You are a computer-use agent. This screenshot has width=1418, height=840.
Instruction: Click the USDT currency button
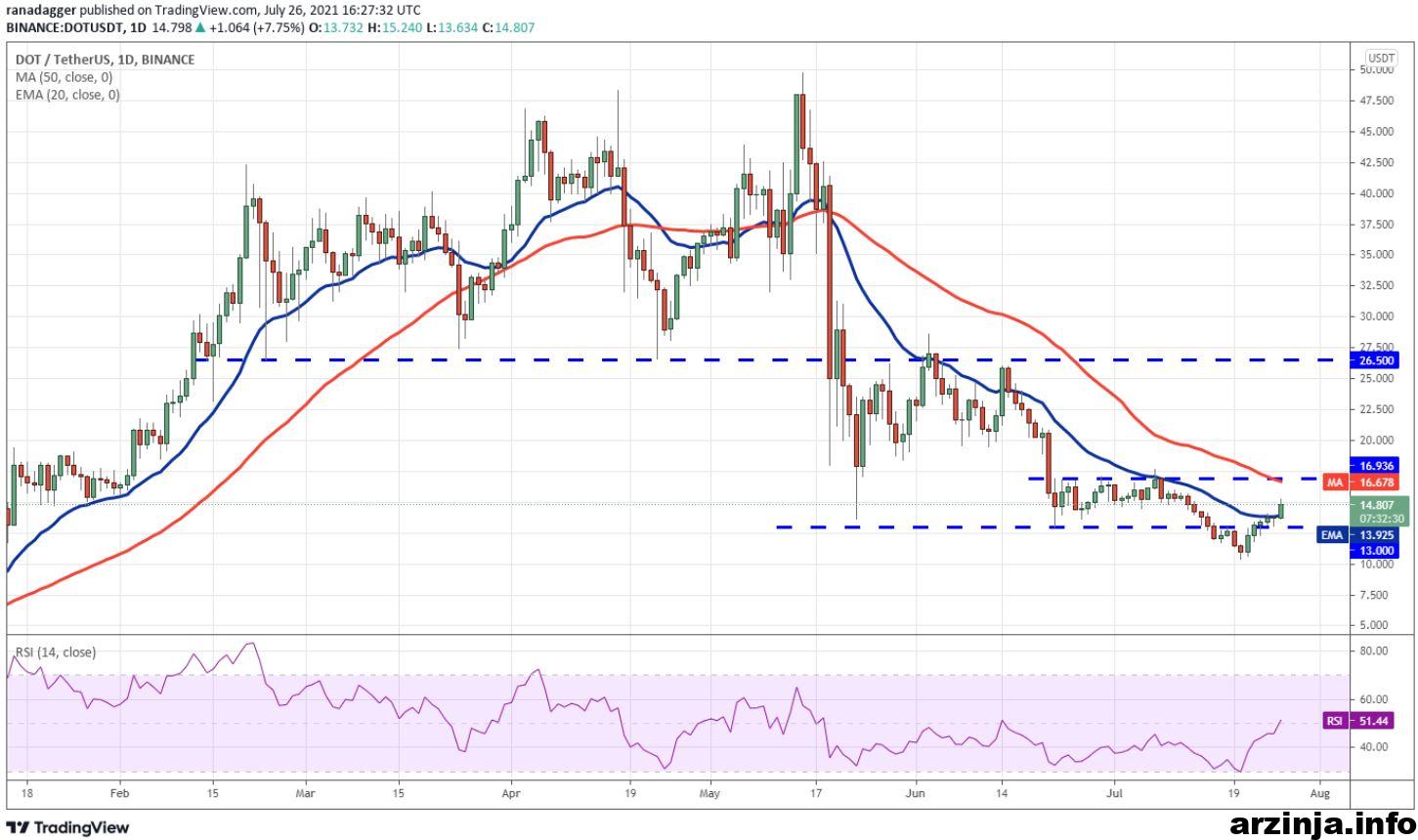point(1381,57)
